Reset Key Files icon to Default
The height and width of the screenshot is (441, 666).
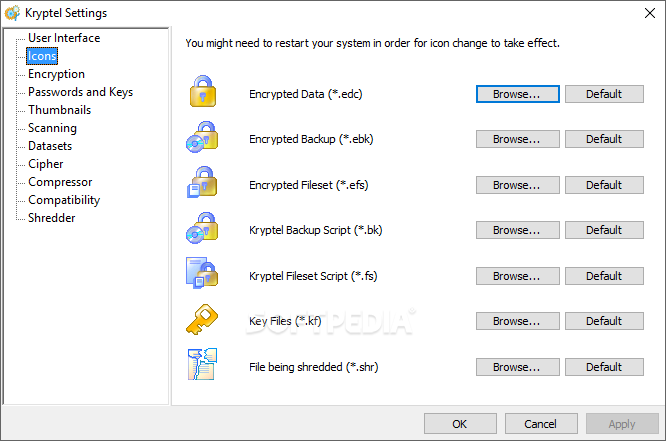point(604,321)
